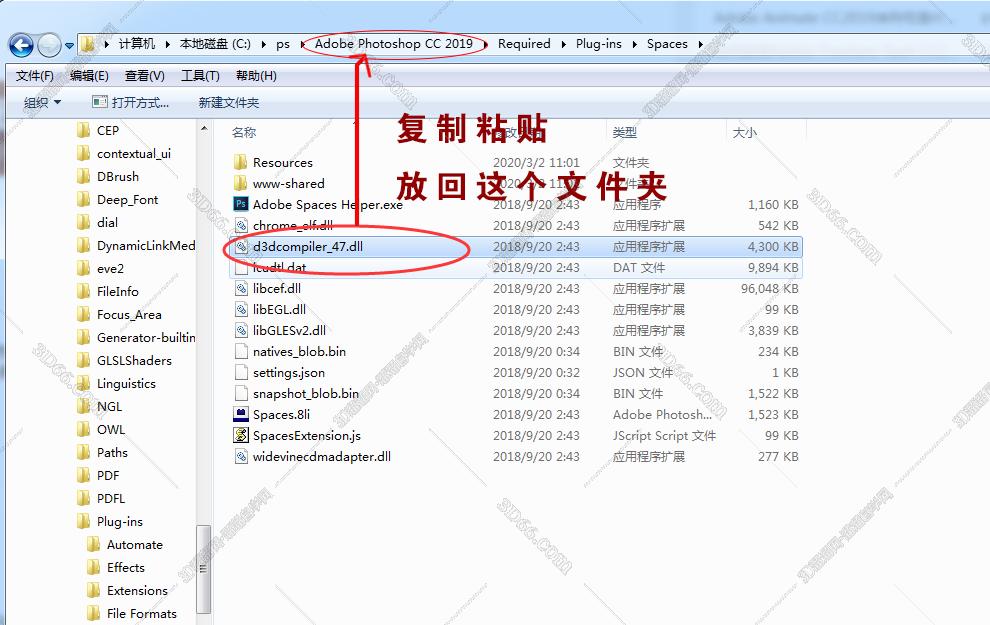Click the navigation pane scrollbar up arrow
The width and height of the screenshot is (990, 625).
203,129
